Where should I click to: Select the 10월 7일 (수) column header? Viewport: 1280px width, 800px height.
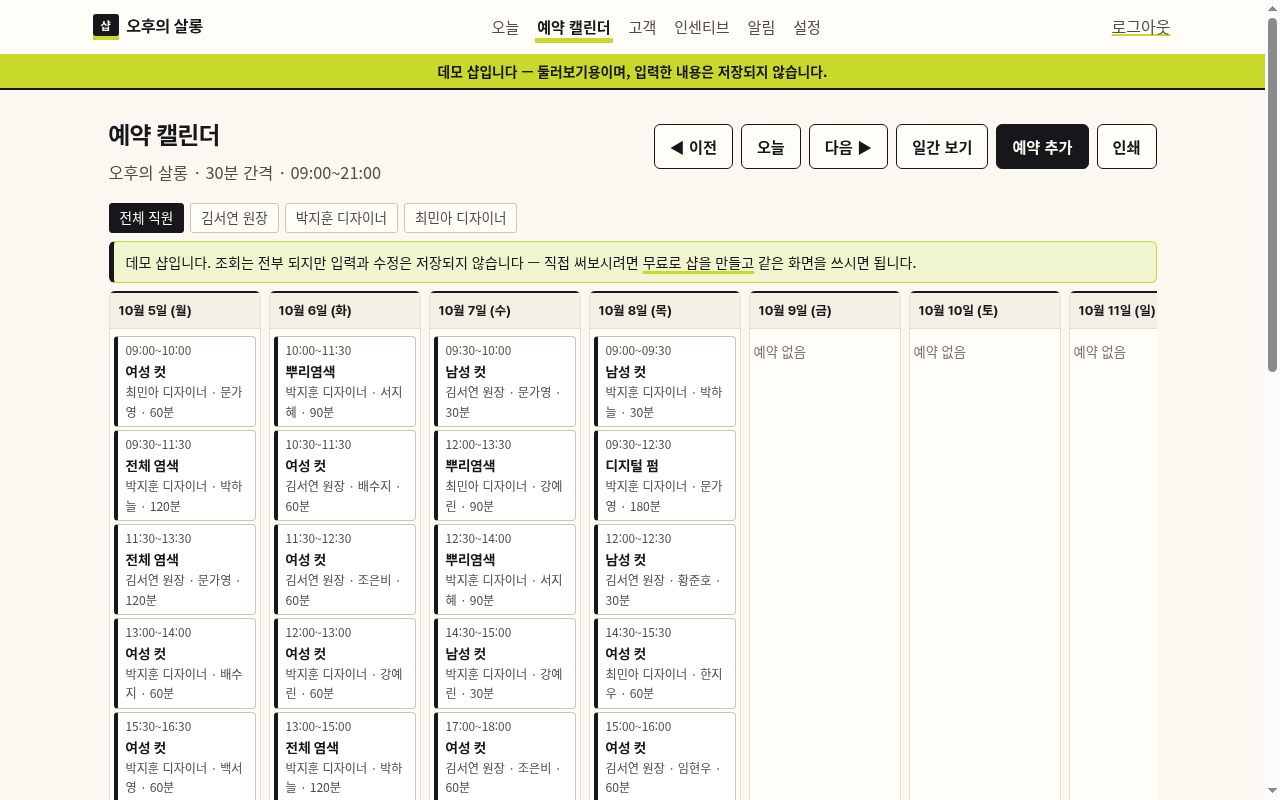pos(505,310)
